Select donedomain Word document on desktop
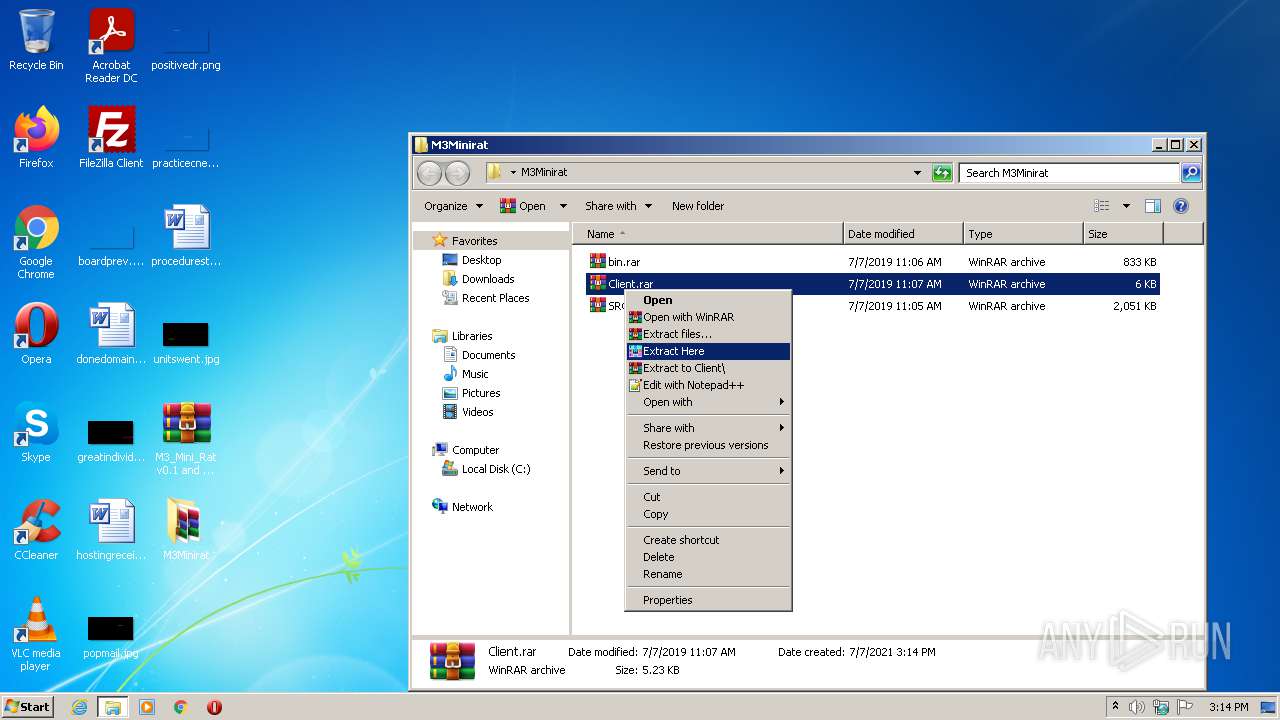Screen dimensions: 1280x720 (111, 334)
